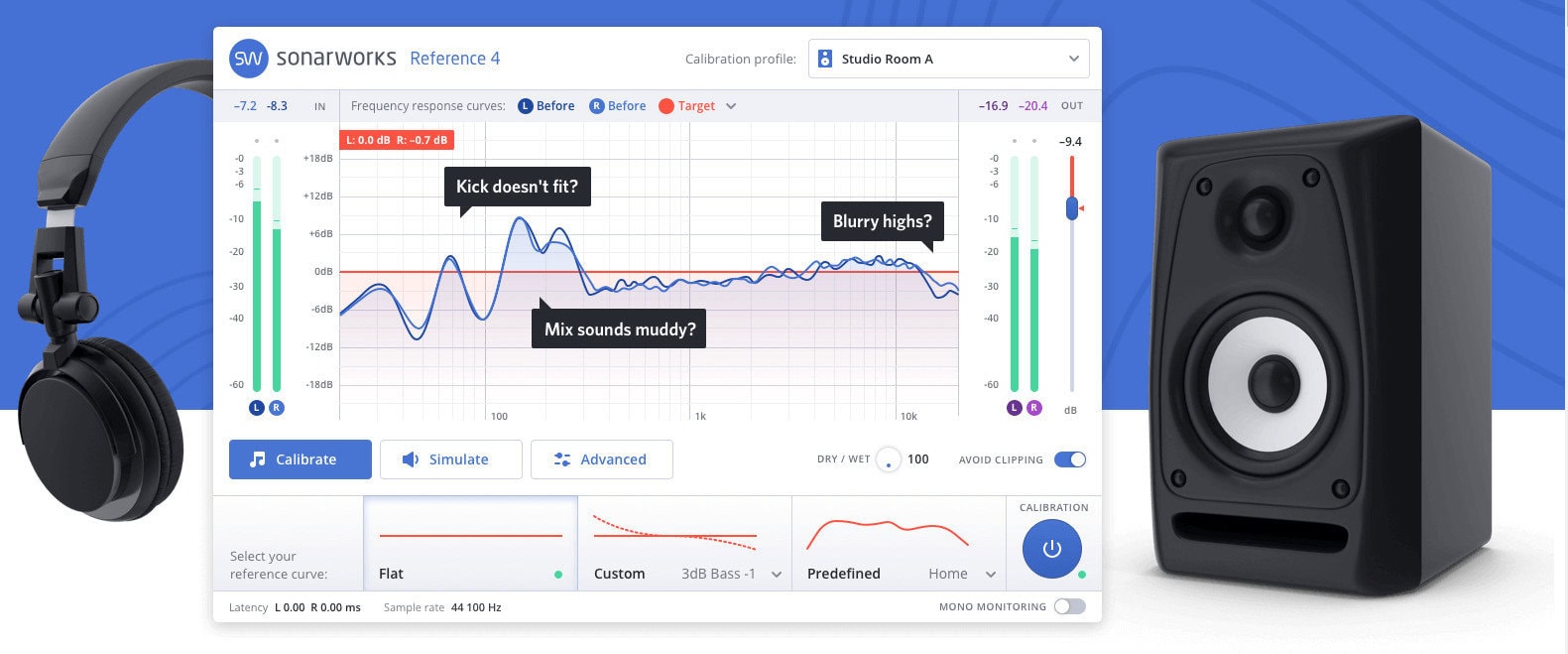Click the Calibration power button
Image resolution: width=1568 pixels, height=654 pixels.
click(x=1052, y=549)
